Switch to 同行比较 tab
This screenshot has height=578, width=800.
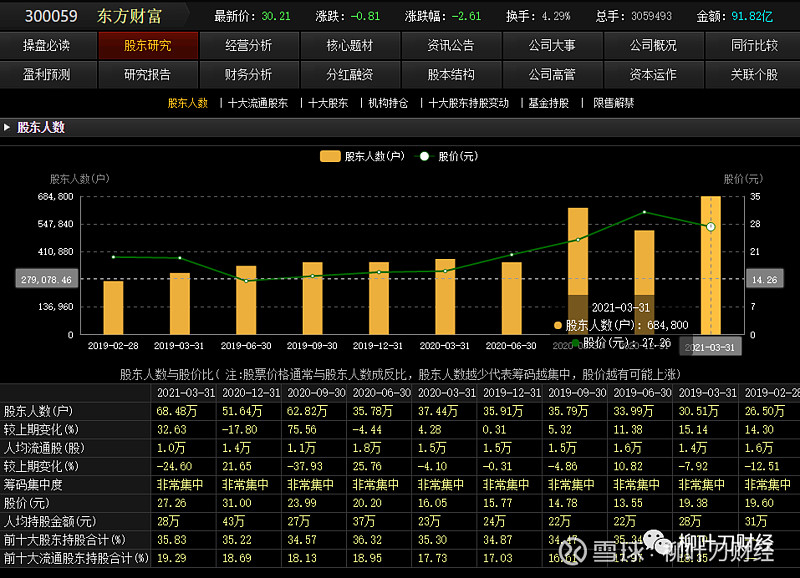tap(754, 45)
